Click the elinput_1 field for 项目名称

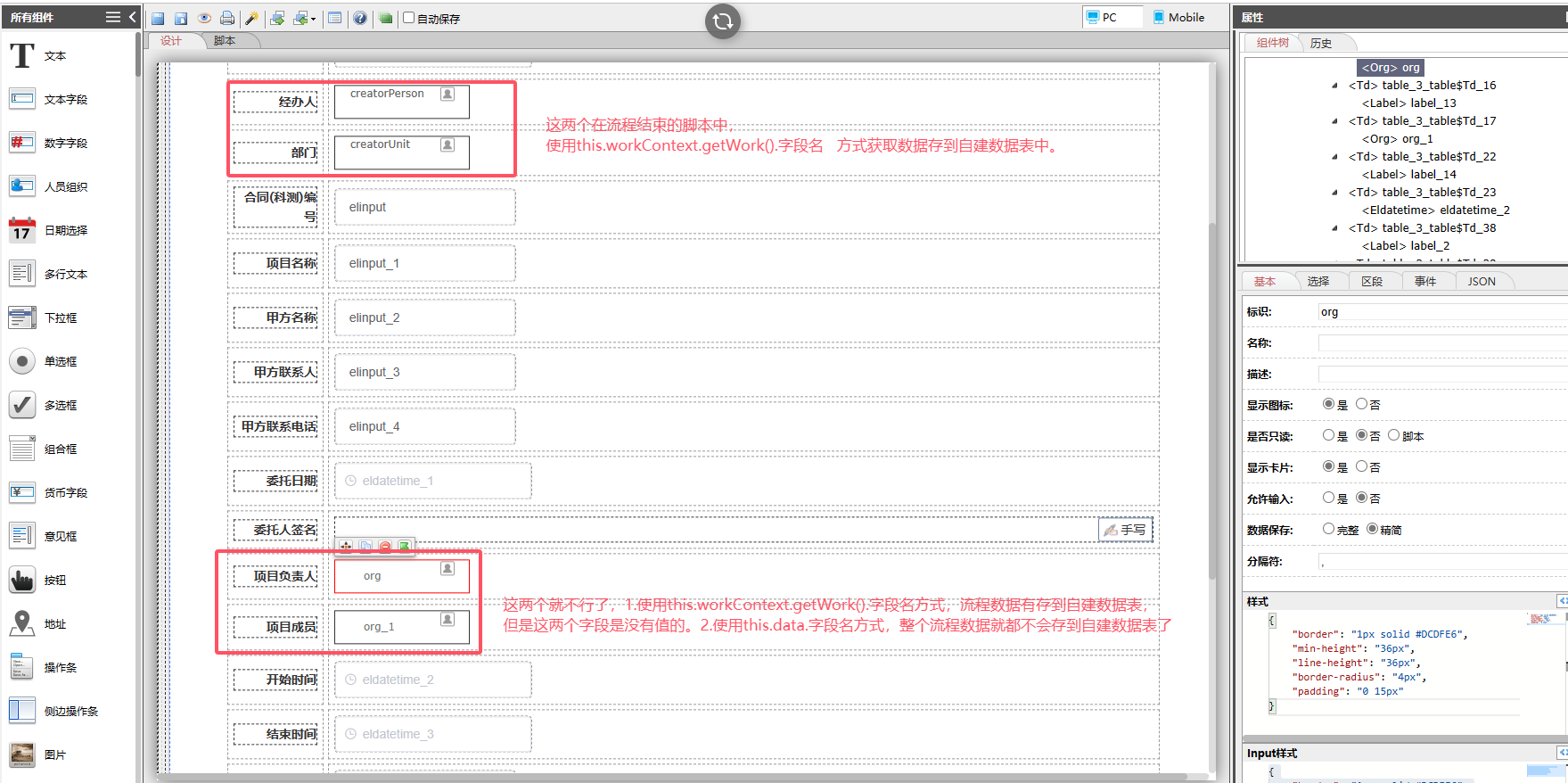pyautogui.click(x=425, y=263)
